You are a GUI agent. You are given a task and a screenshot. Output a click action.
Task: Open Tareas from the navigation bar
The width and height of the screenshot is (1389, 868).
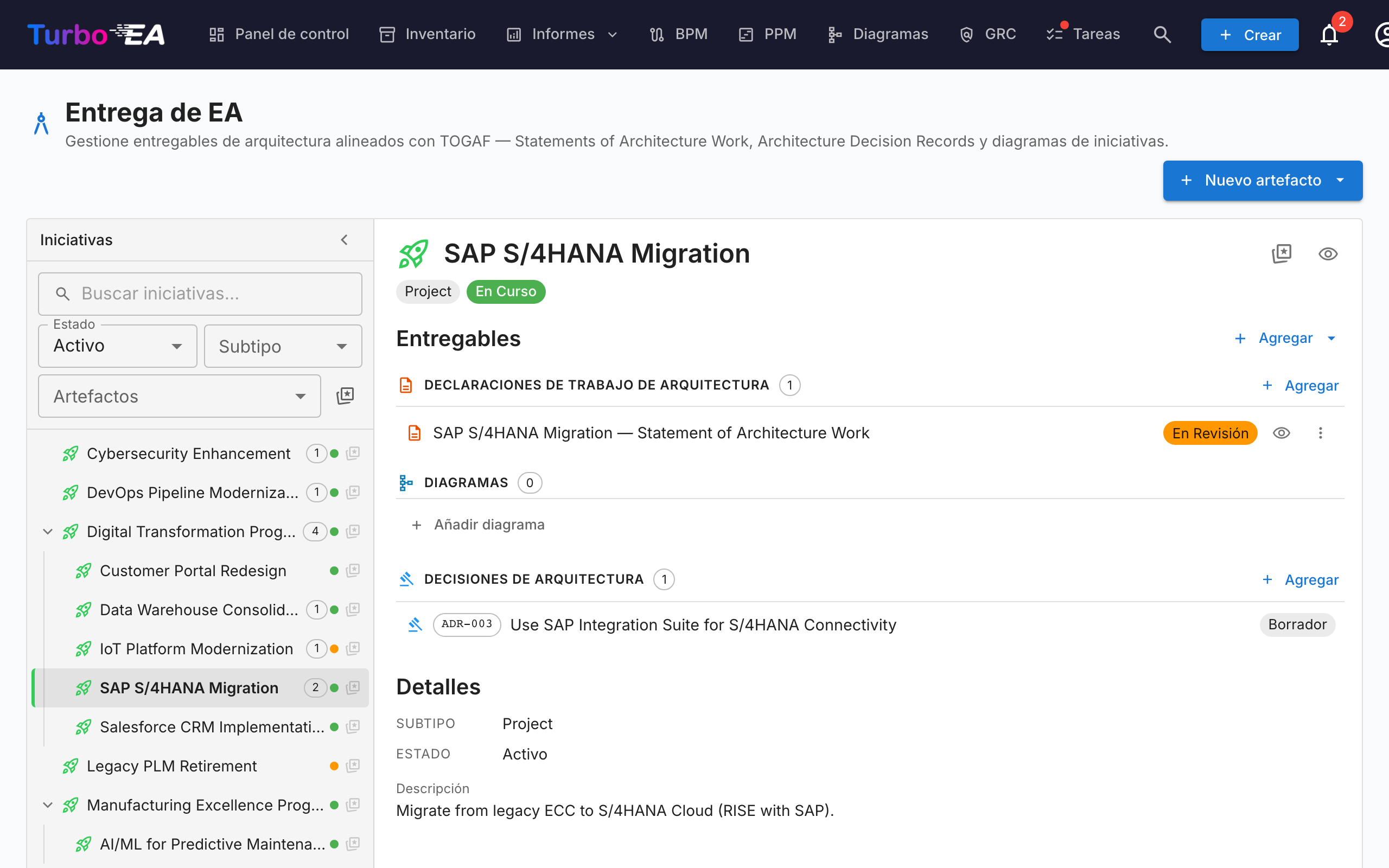click(x=1082, y=34)
